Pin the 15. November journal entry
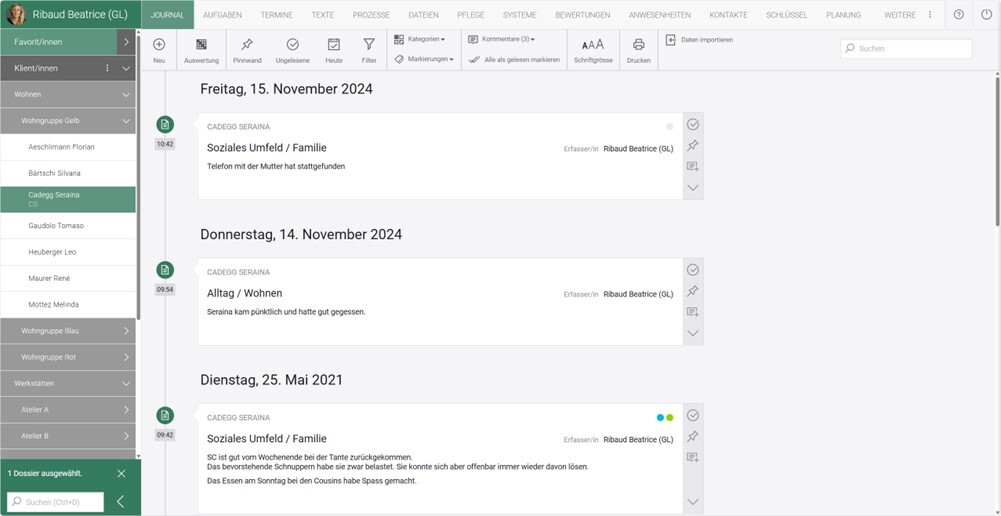 point(693,146)
